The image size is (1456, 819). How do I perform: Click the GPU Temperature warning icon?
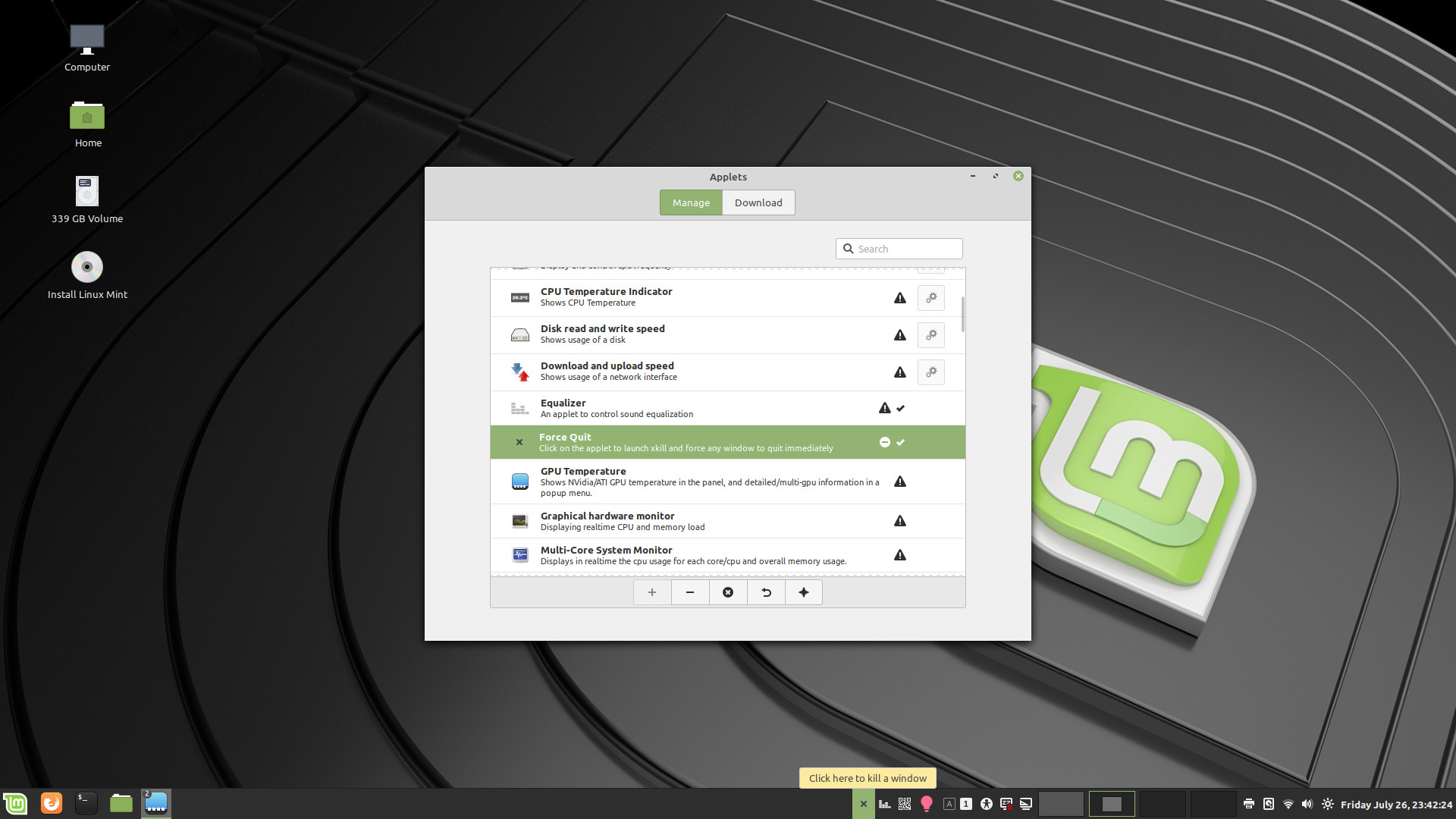coord(899,481)
